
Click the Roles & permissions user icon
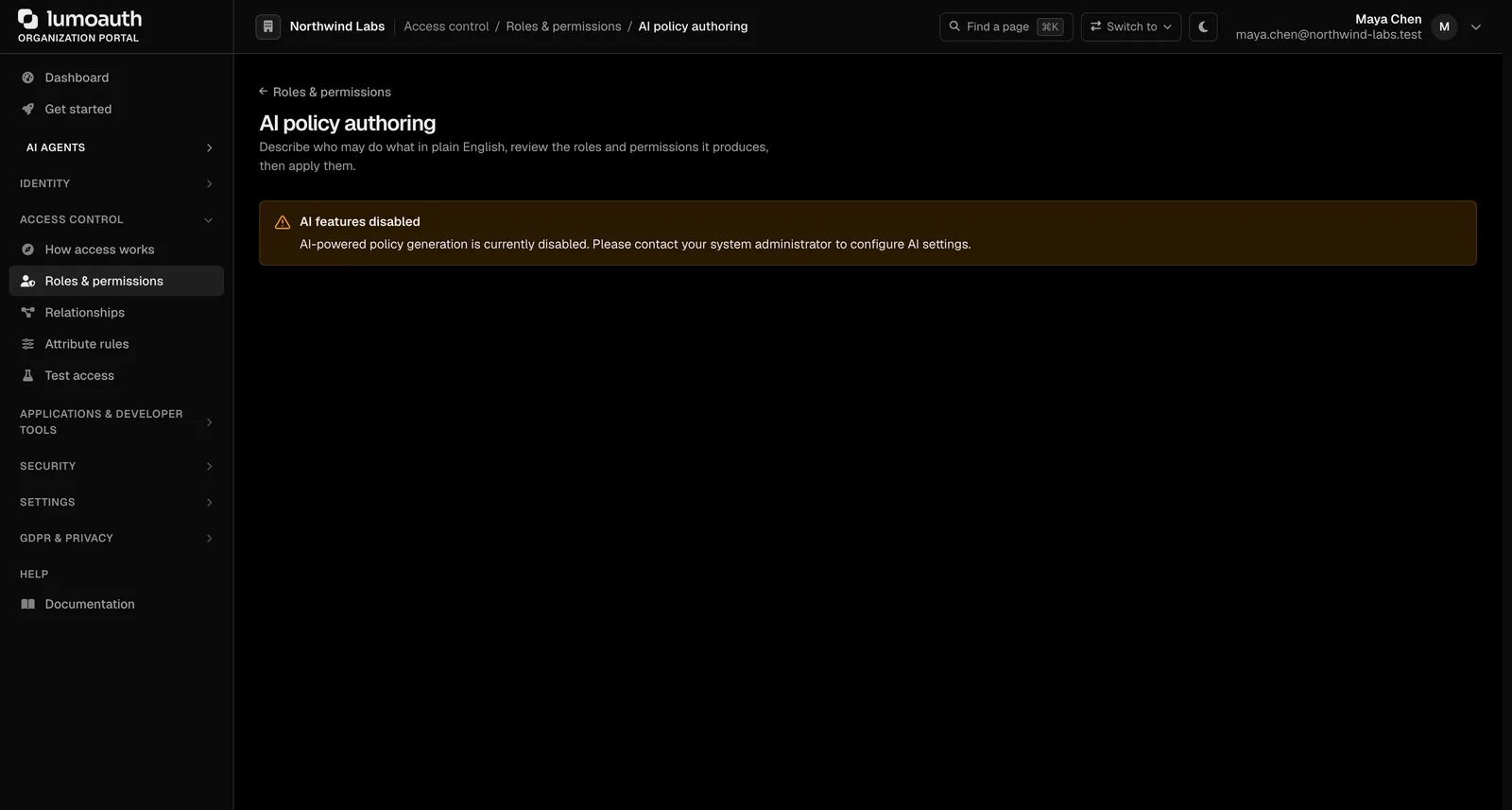28,281
